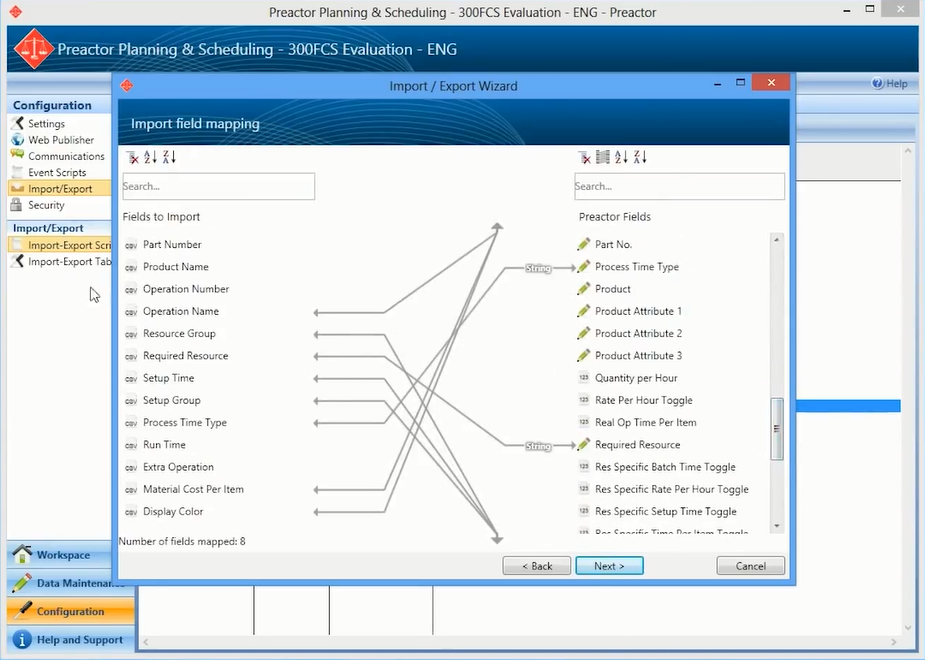The image size is (925, 660).
Task: Open Event Scripts in the Configuration panel
Action: (57, 173)
